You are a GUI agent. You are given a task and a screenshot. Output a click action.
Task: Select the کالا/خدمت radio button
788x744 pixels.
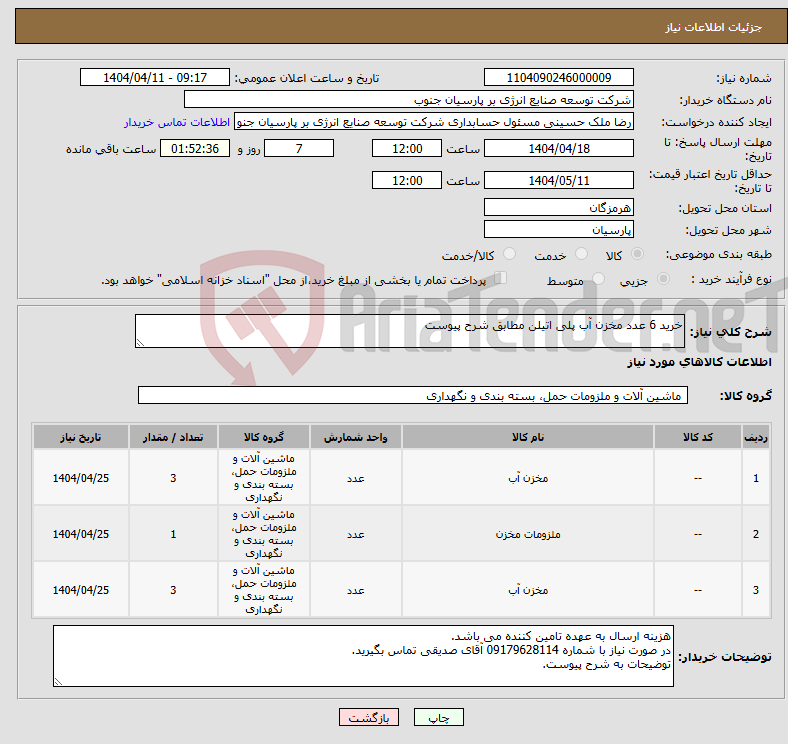[x=510, y=254]
